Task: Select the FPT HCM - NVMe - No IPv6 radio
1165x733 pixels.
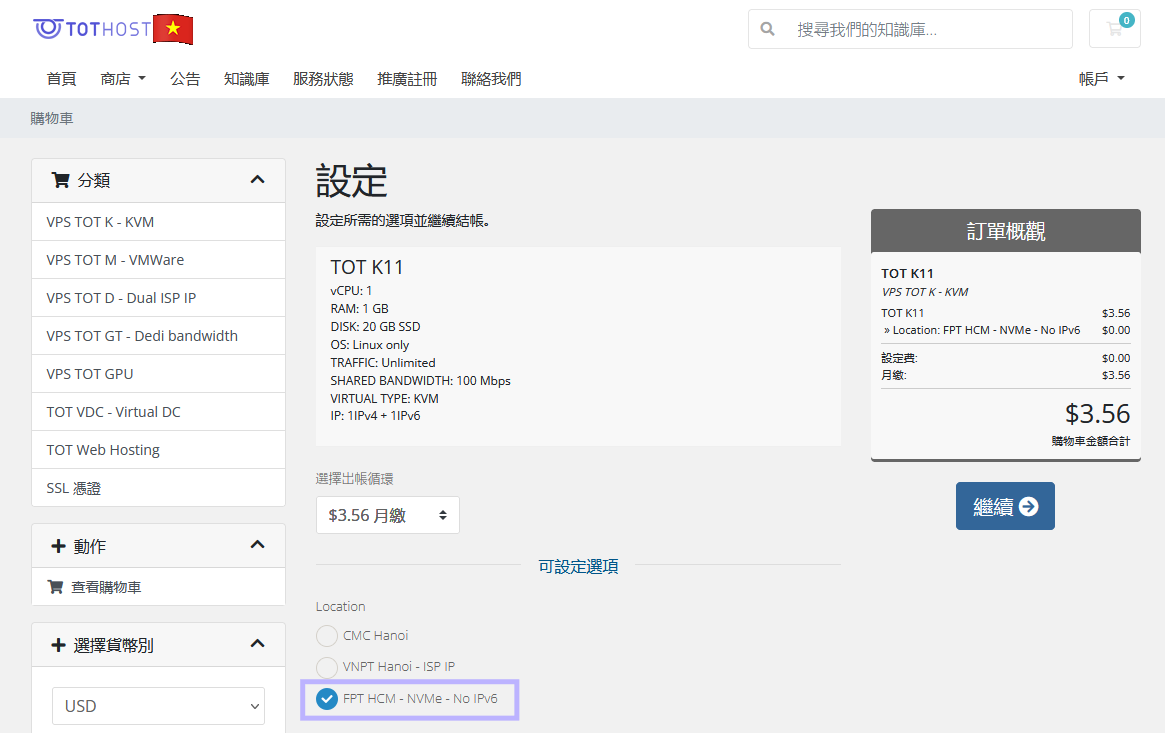Action: tap(326, 699)
